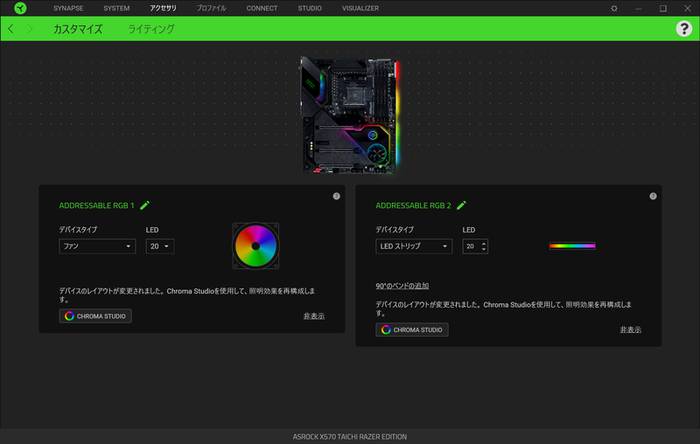Image resolution: width=700 pixels, height=444 pixels.
Task: Edit the Addressable RGB 2 name pencil
Action: pos(461,205)
